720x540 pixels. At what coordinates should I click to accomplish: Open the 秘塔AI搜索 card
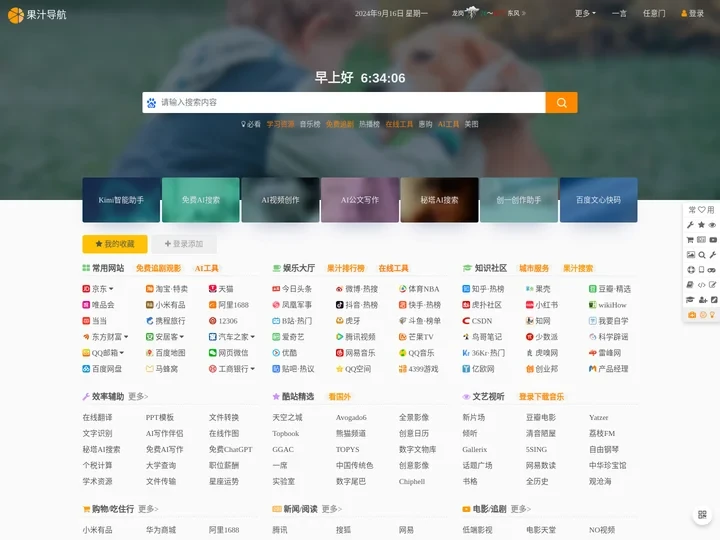pyautogui.click(x=439, y=200)
